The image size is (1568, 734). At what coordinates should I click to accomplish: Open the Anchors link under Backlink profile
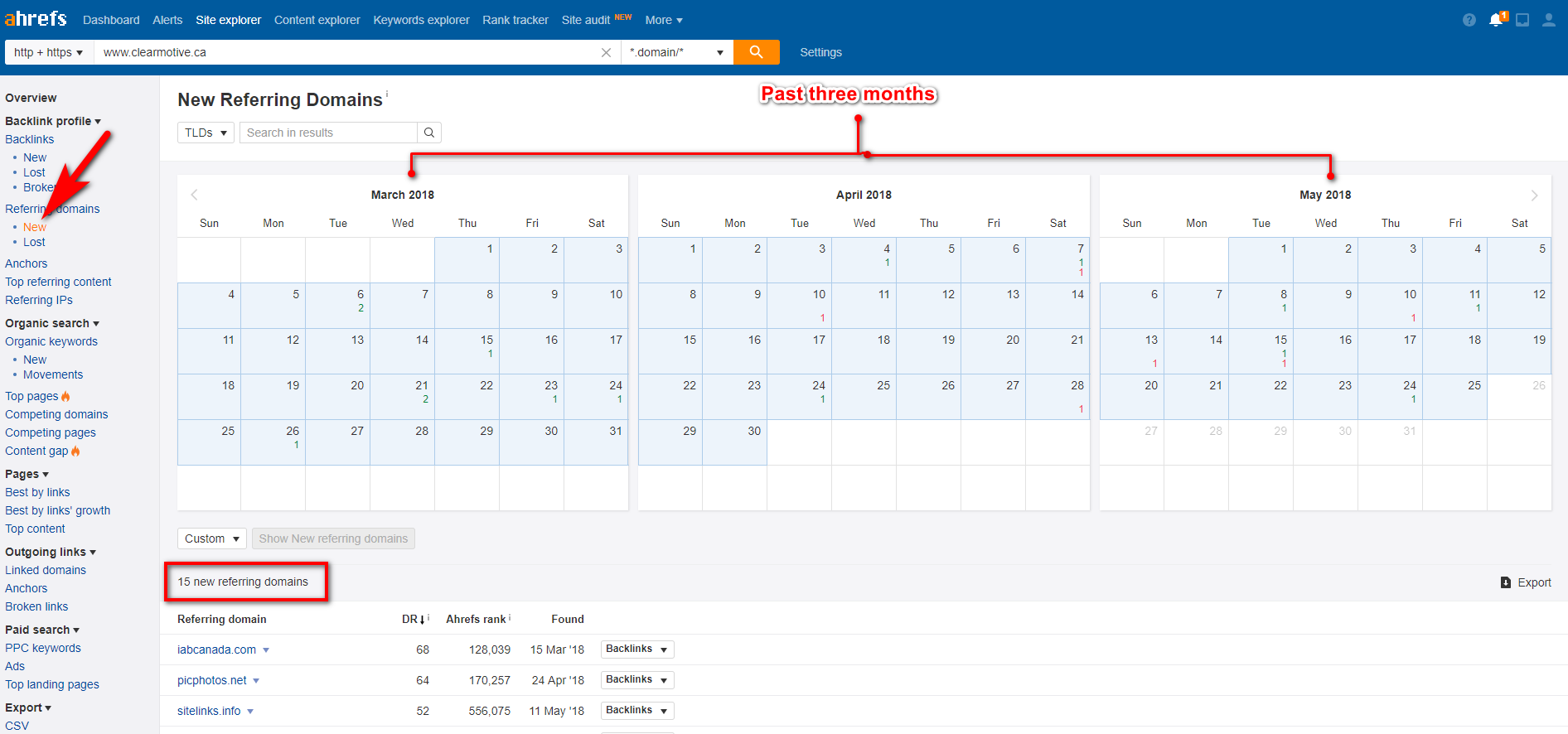(27, 263)
